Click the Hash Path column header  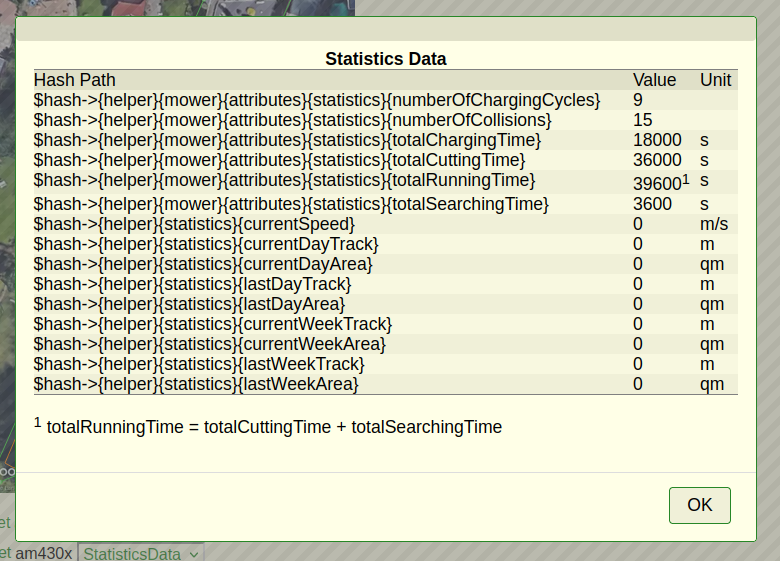(75, 80)
